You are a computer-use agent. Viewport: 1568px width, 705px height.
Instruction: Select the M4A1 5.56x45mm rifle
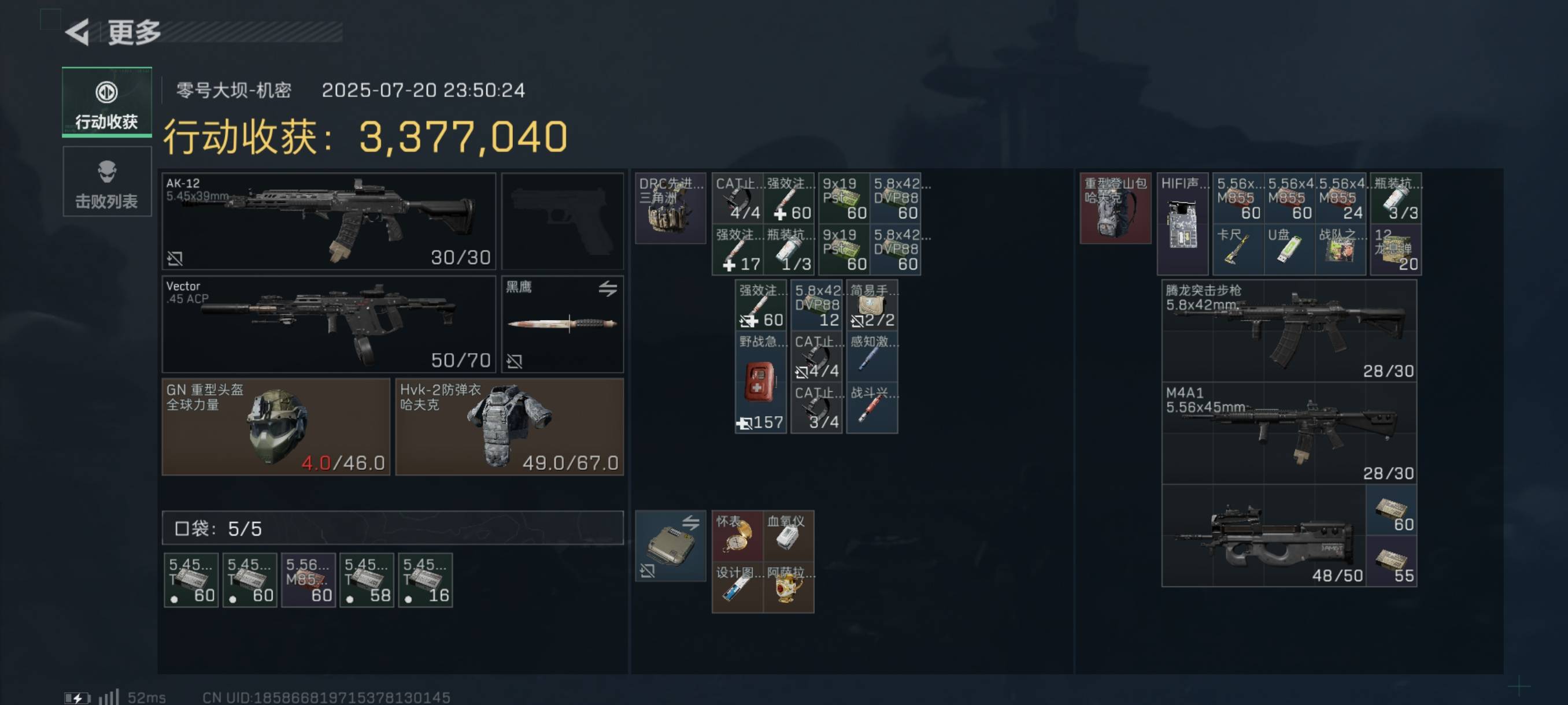coord(1289,433)
